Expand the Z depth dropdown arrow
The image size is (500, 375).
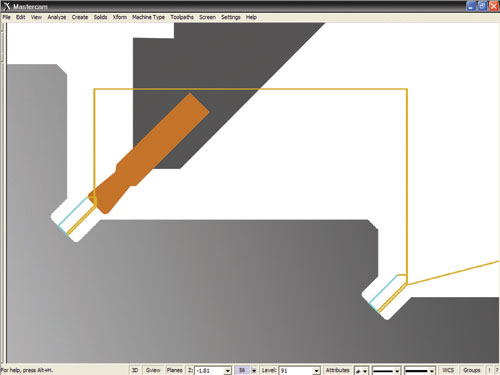click(x=228, y=371)
